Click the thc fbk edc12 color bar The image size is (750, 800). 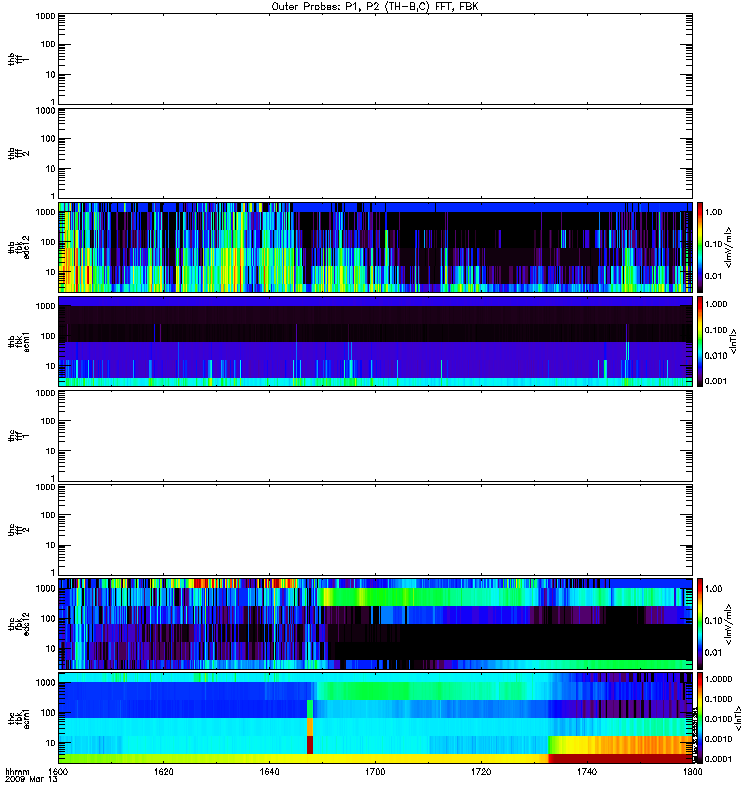(x=700, y=624)
